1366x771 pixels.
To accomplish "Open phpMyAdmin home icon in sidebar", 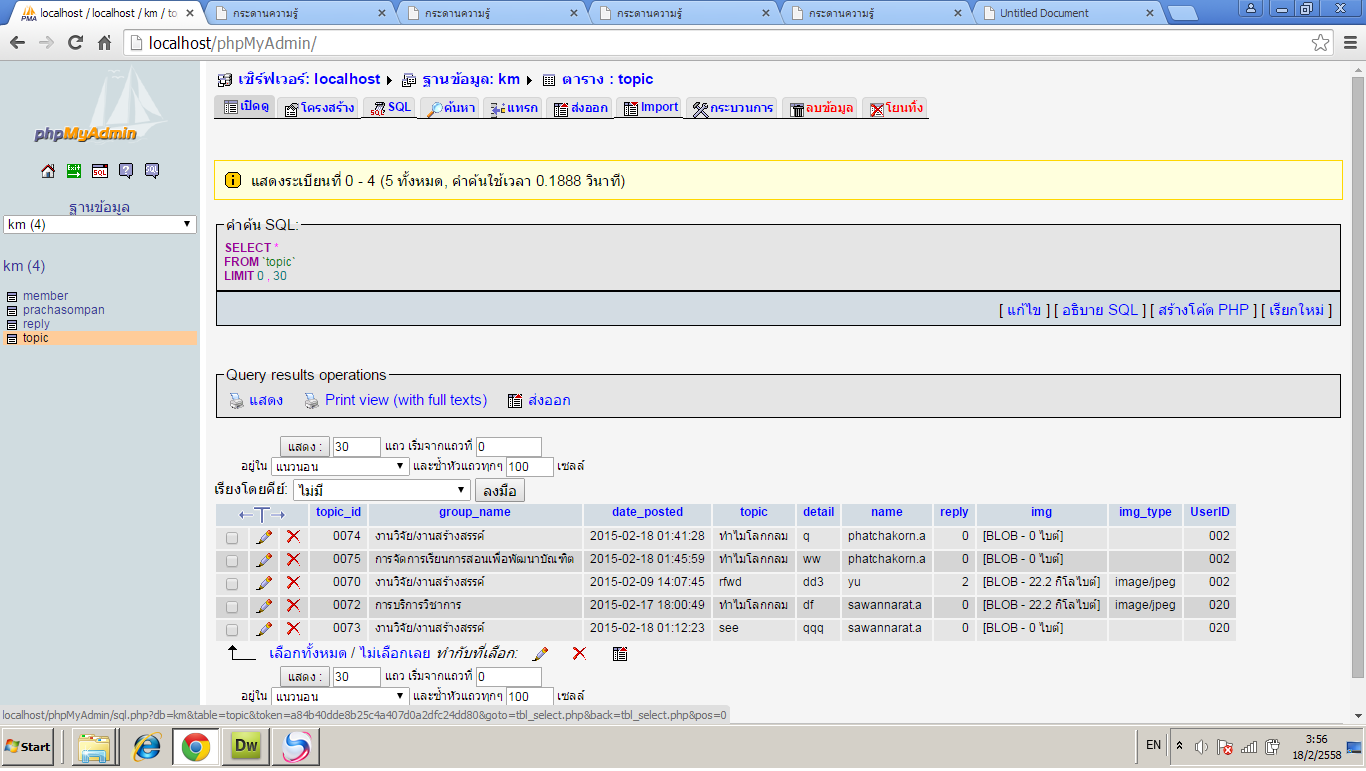I will coord(48,171).
